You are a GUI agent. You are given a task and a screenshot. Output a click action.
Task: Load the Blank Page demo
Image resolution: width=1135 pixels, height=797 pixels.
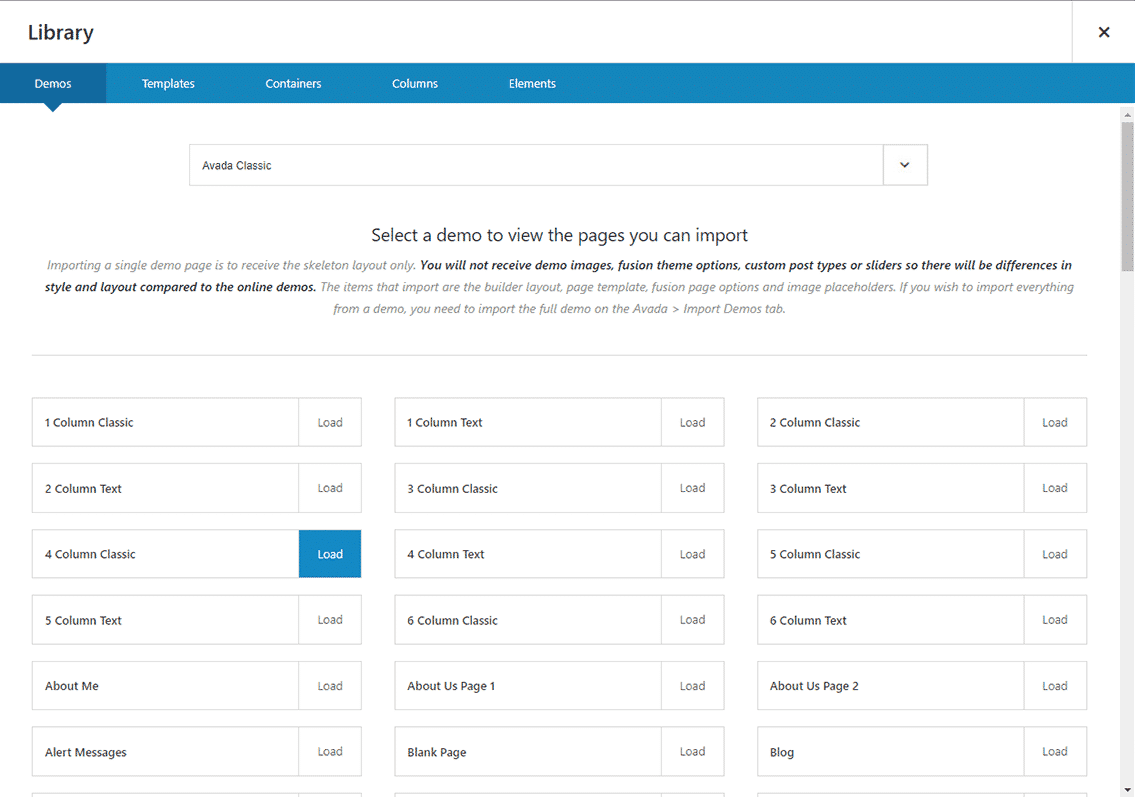(x=692, y=751)
